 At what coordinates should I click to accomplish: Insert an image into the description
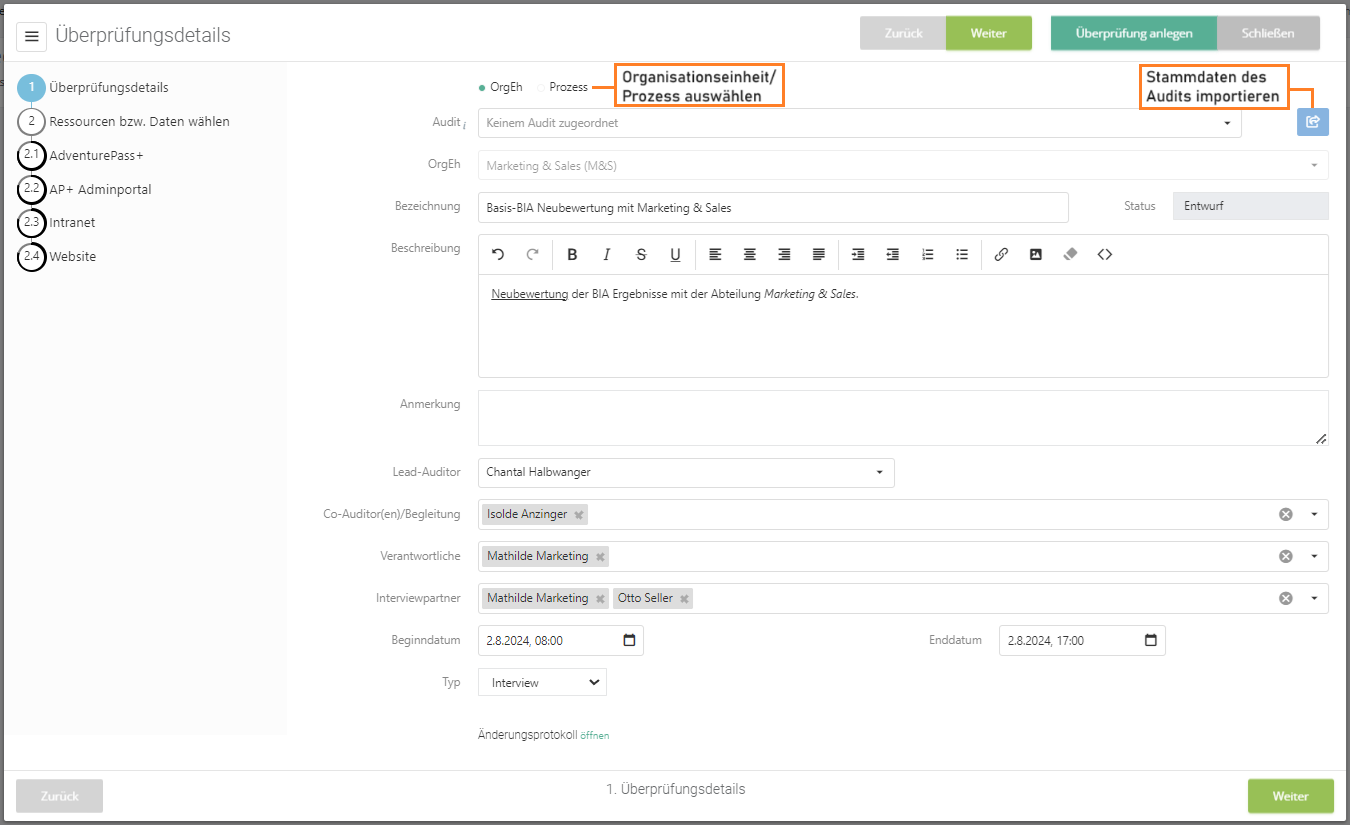pyautogui.click(x=1036, y=255)
